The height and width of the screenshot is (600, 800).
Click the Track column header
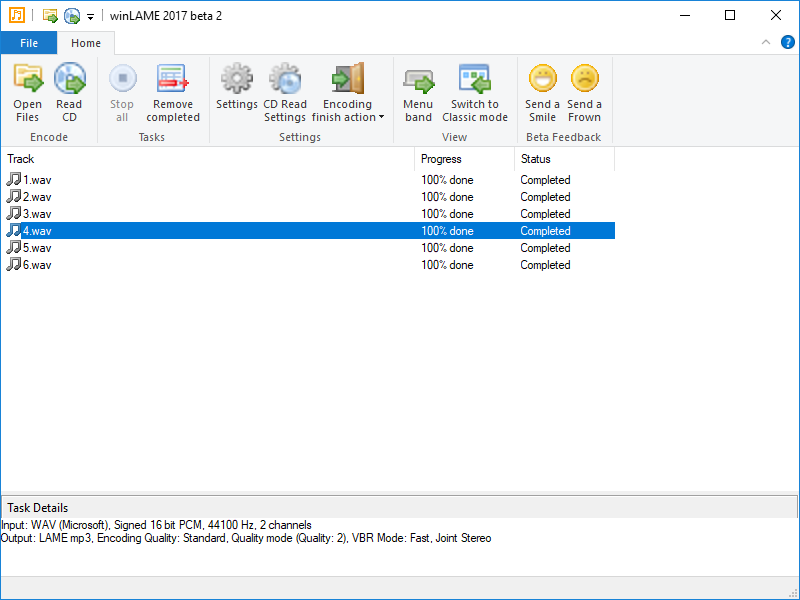click(208, 159)
